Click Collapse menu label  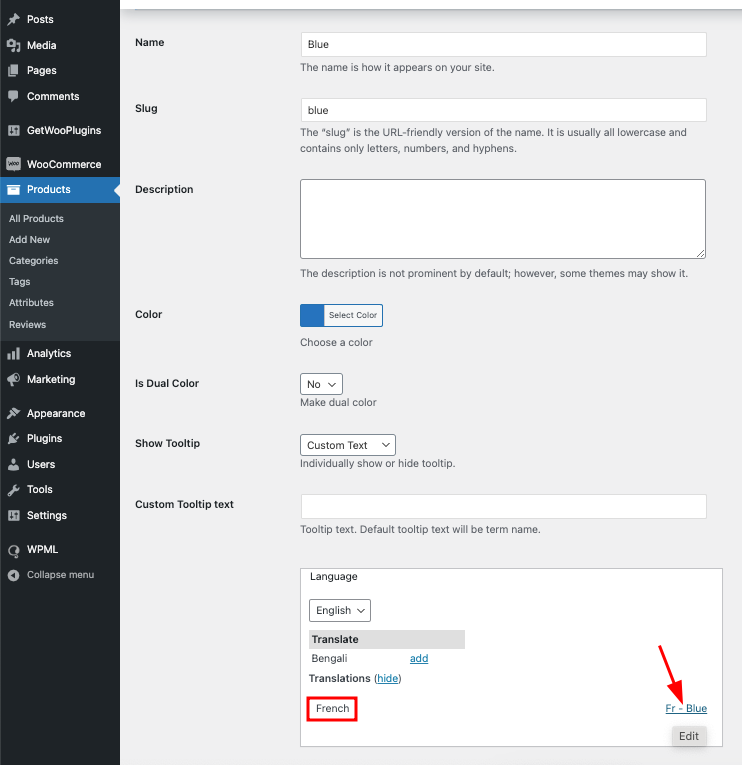click(x=60, y=575)
